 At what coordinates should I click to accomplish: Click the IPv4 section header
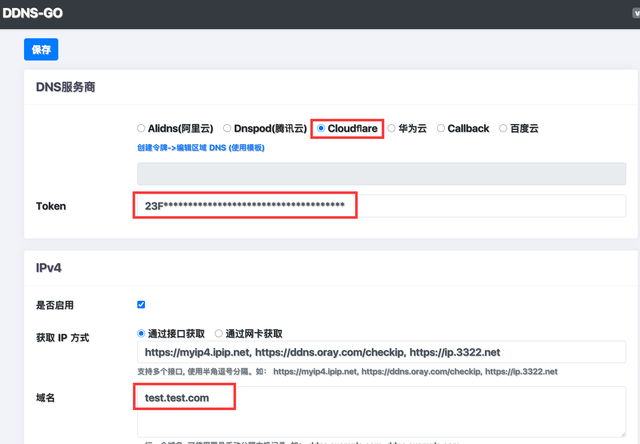point(50,269)
